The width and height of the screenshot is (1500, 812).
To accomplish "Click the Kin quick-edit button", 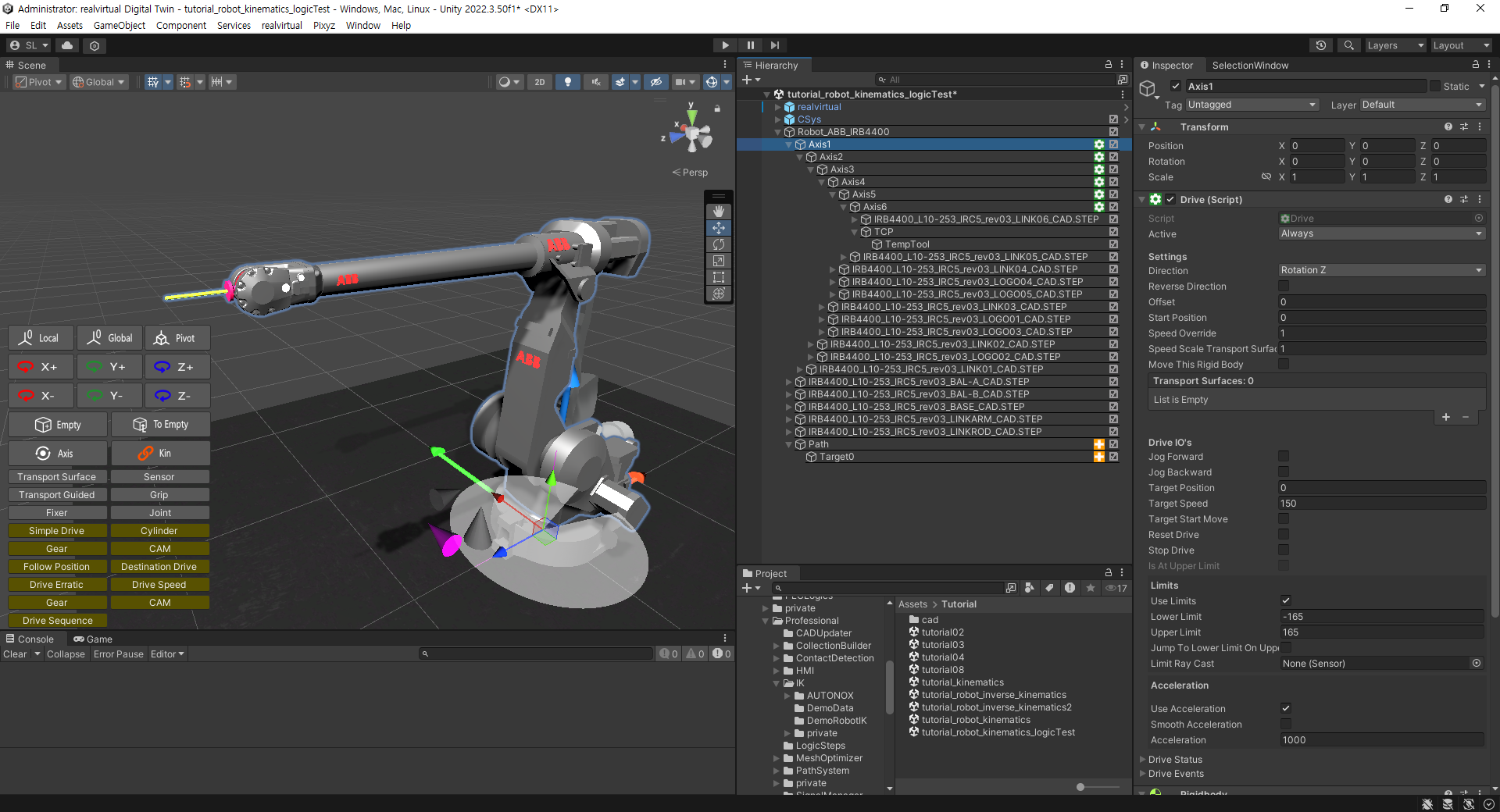I will click(160, 454).
